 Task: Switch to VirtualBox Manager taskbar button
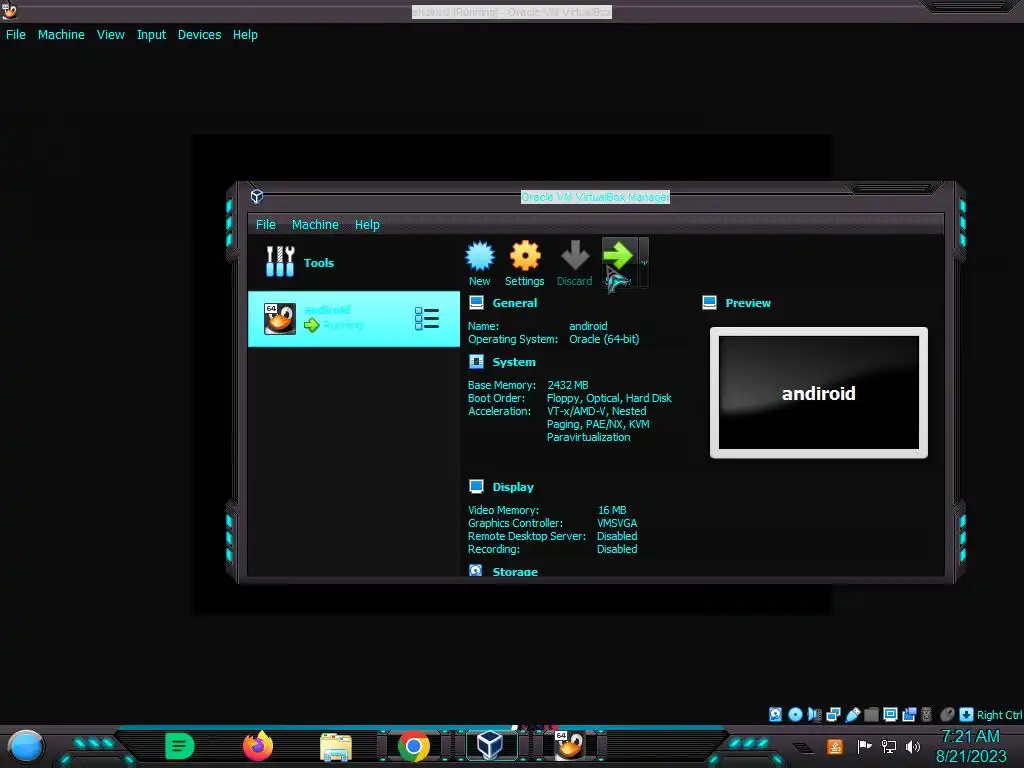click(490, 745)
